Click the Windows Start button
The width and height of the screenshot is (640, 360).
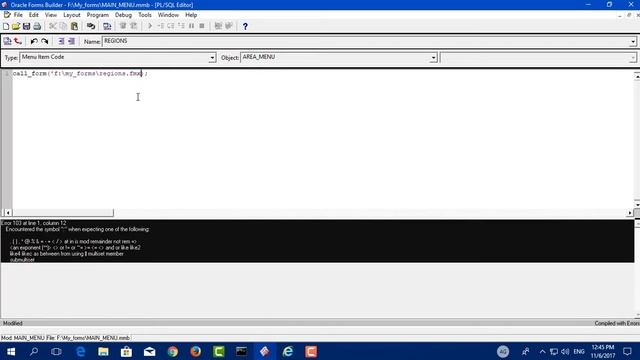tap(11, 351)
